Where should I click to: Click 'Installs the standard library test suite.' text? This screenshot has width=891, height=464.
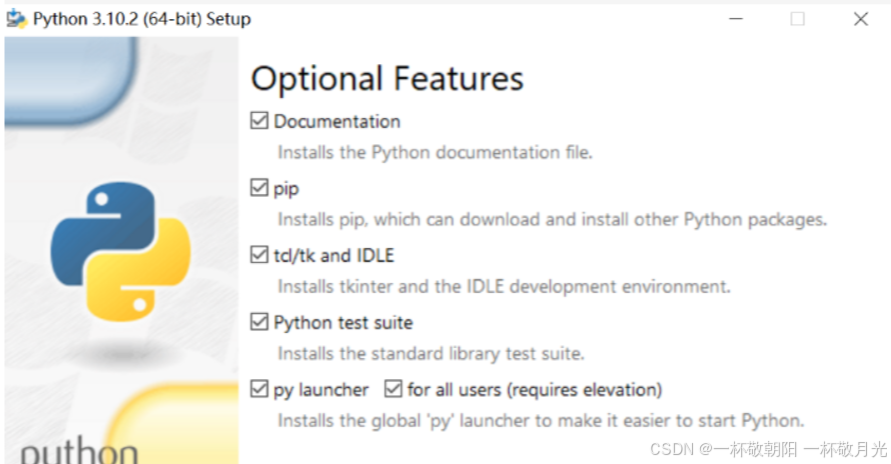(431, 353)
